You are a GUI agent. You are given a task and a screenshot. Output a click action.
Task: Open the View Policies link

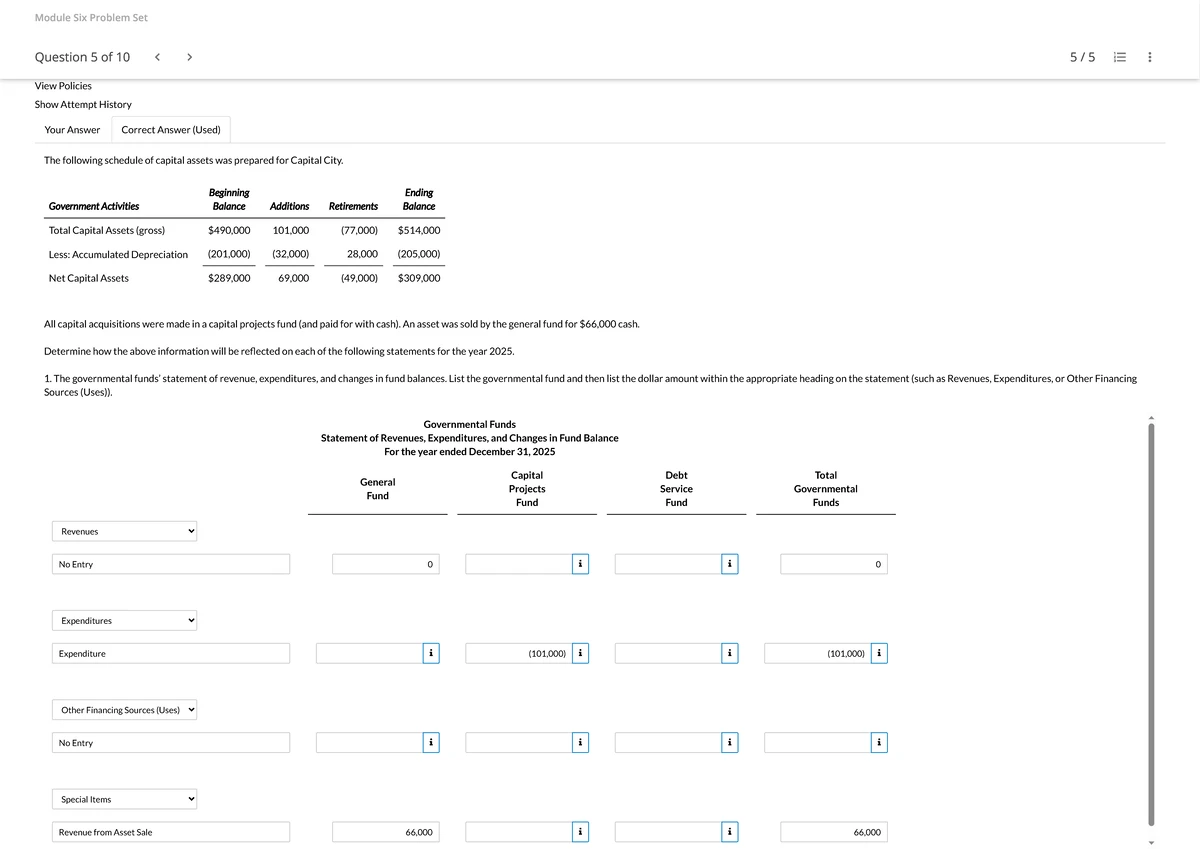pyautogui.click(x=63, y=86)
